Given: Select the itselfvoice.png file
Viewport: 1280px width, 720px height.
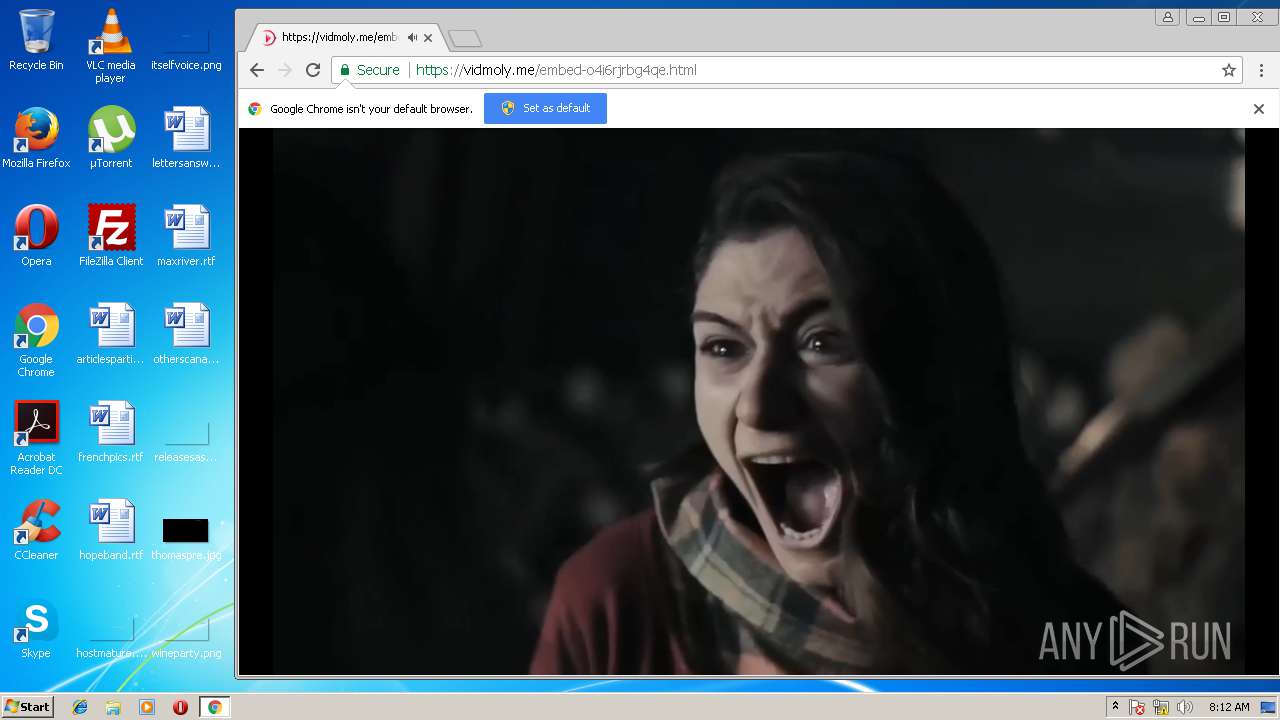Looking at the screenshot, I should (x=186, y=46).
